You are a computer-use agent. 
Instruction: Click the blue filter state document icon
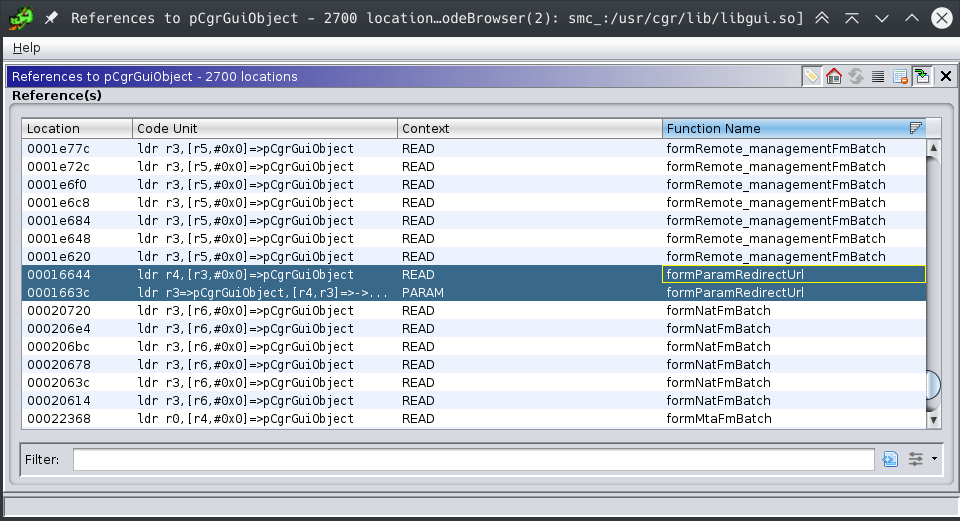[891, 459]
